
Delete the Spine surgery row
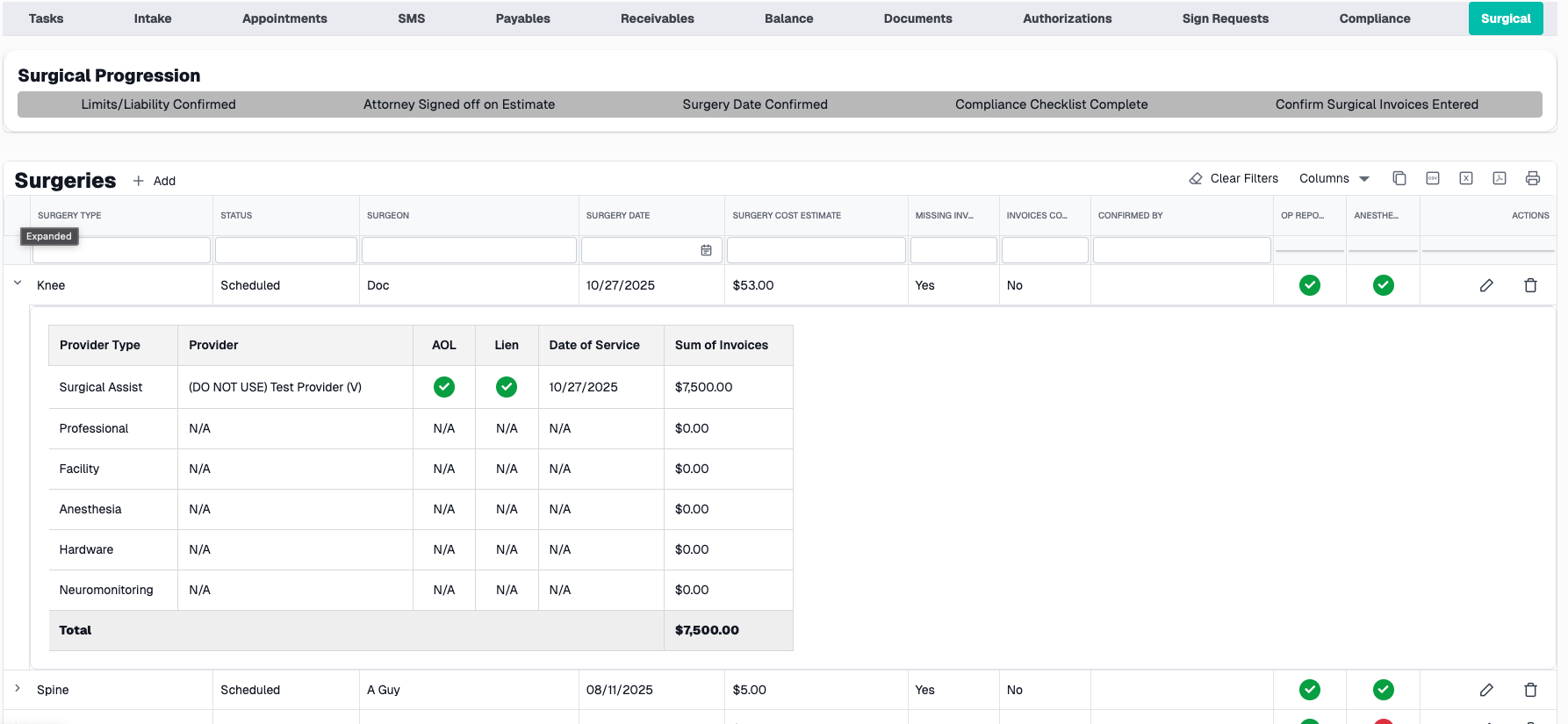[x=1530, y=690]
